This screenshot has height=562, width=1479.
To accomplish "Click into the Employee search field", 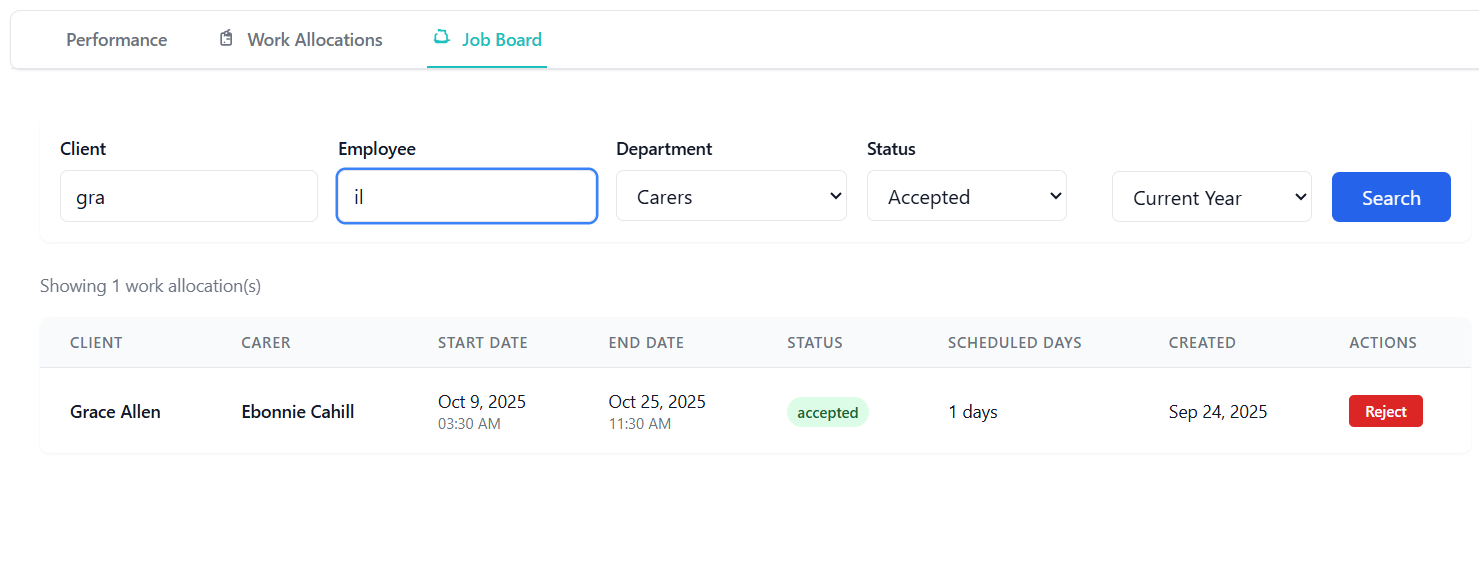I will (467, 196).
